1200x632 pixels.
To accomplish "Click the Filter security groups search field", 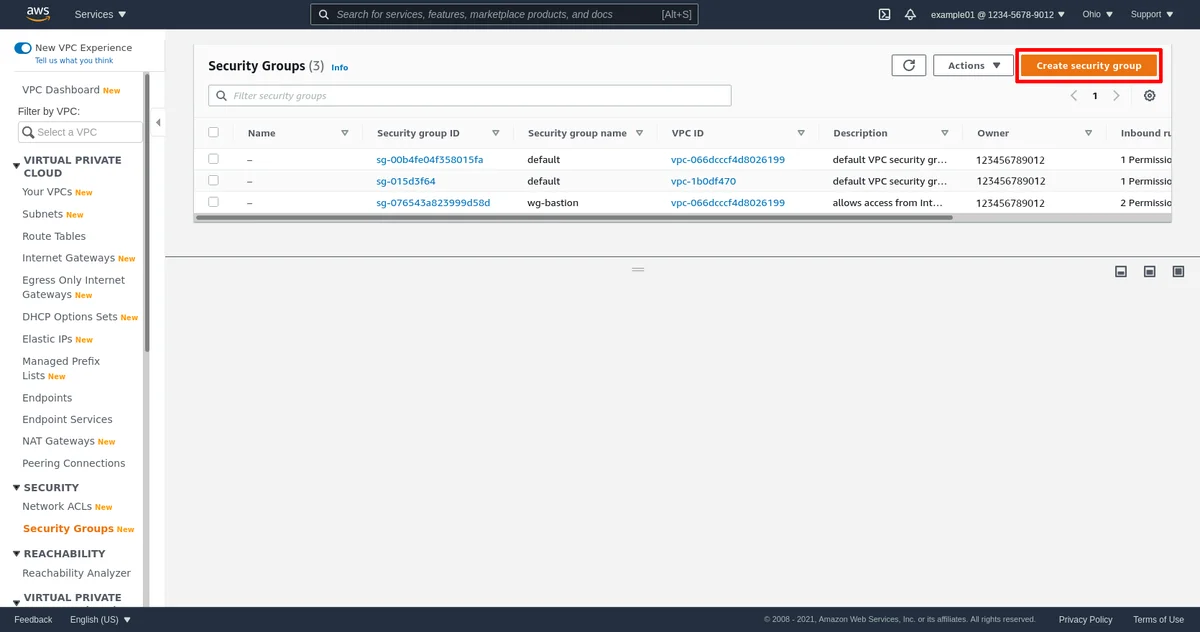I will click(x=470, y=96).
